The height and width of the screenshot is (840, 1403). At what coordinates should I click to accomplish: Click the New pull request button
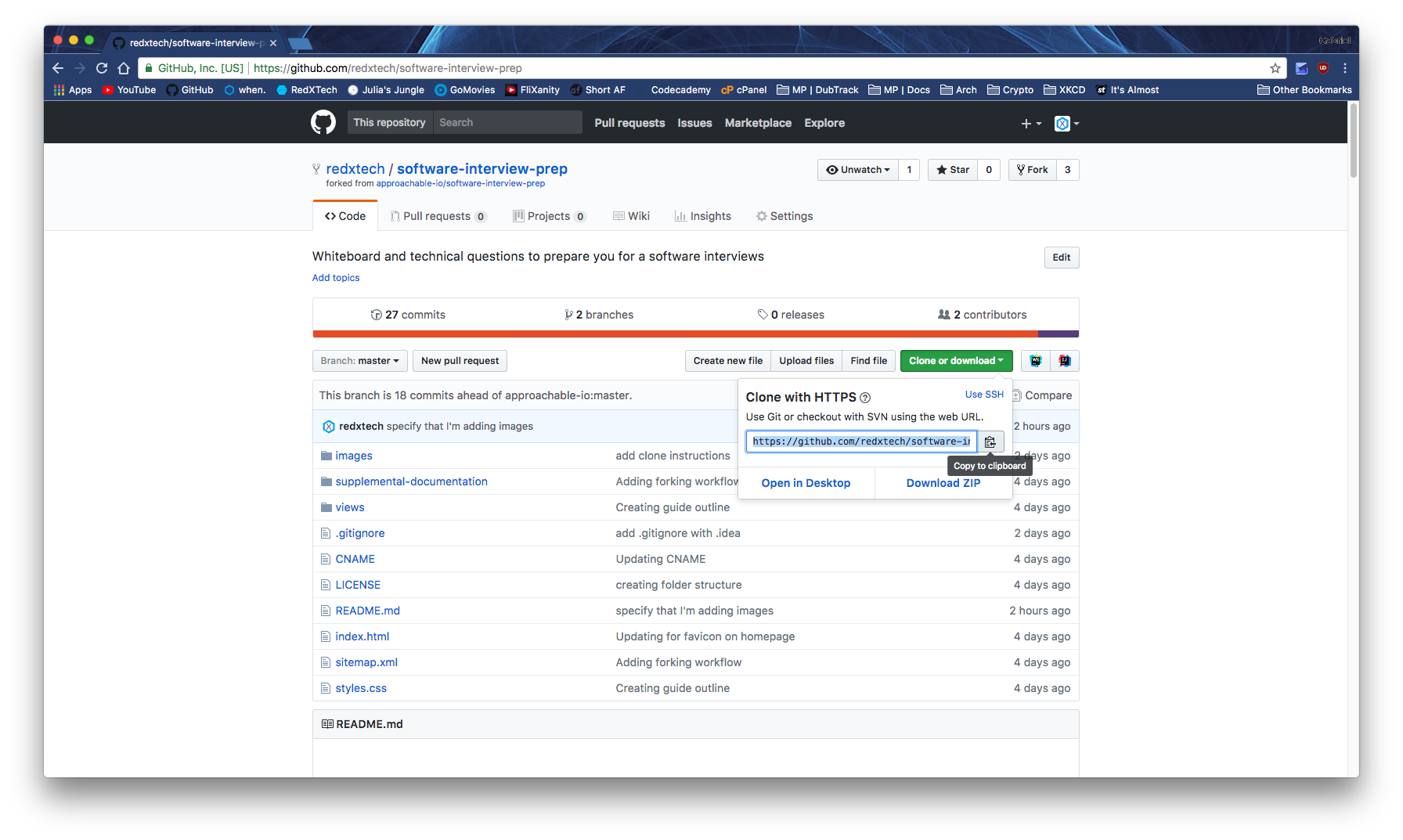460,361
